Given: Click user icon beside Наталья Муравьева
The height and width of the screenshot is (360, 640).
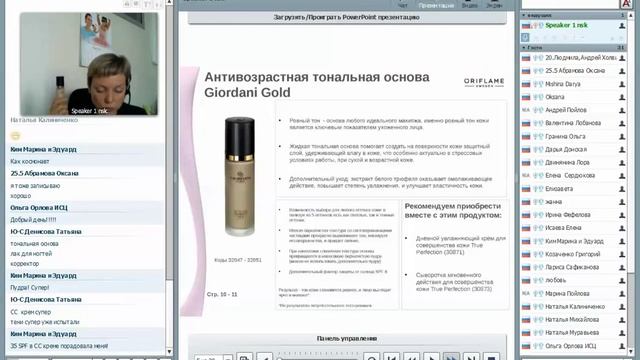Looking at the screenshot, I should pos(622,333).
